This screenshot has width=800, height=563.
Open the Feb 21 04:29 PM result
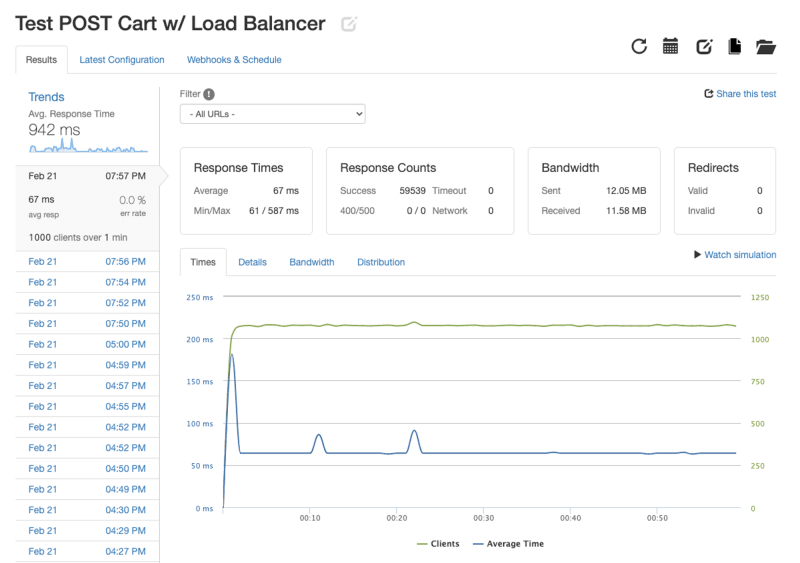click(87, 531)
